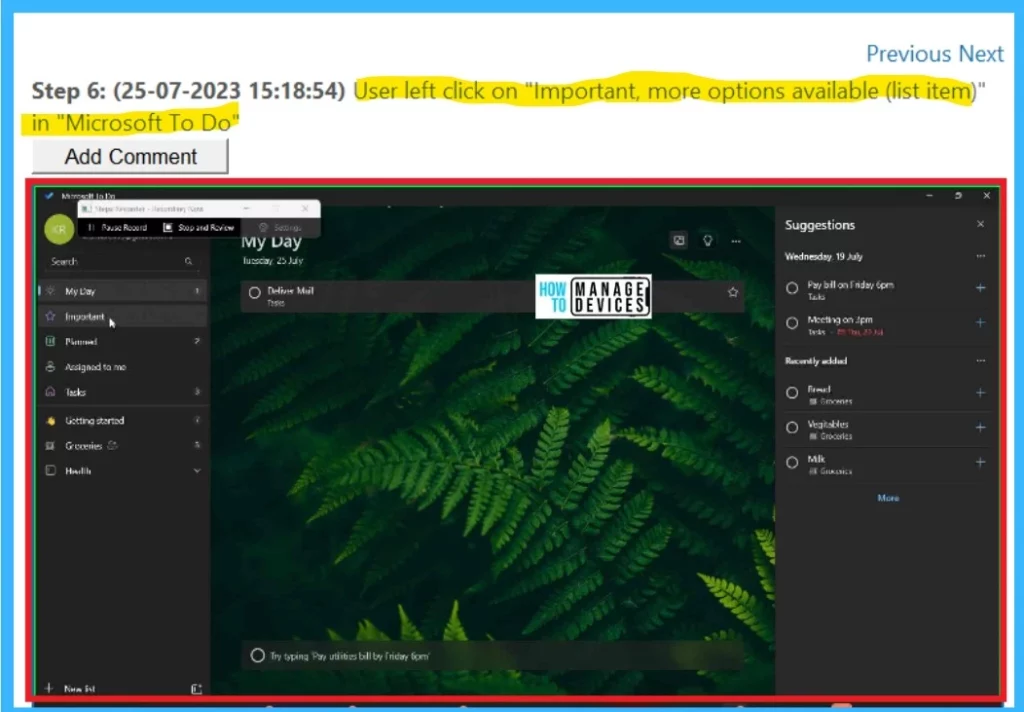Click the Microsoft To Do title bar icon
The height and width of the screenshot is (712, 1024).
pos(48,195)
